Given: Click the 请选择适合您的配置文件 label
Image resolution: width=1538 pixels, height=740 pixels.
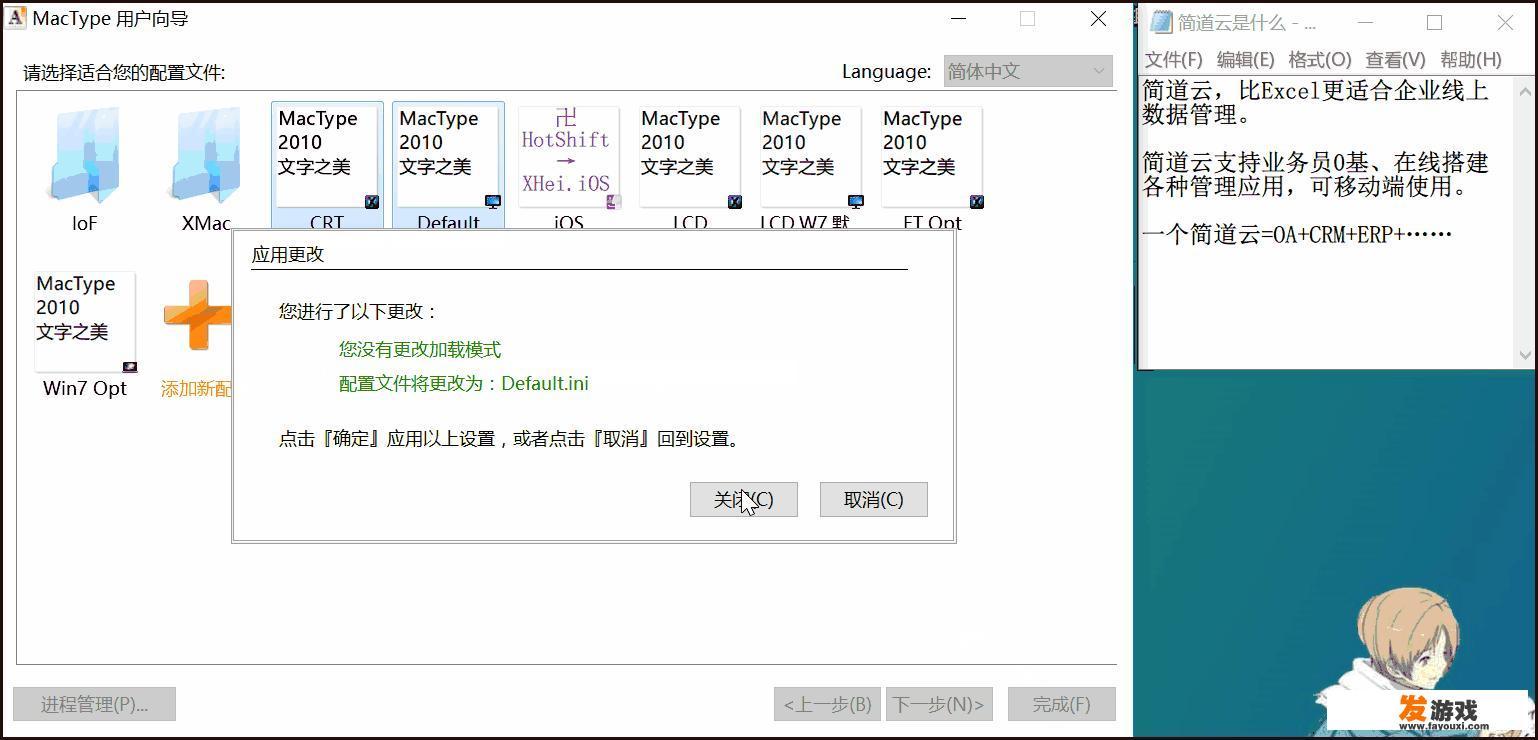Looking at the screenshot, I should (x=125, y=72).
